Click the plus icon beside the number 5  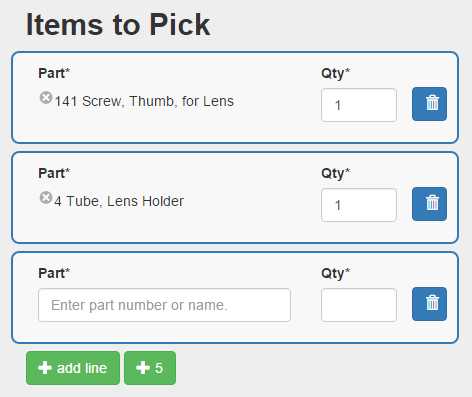(143, 368)
